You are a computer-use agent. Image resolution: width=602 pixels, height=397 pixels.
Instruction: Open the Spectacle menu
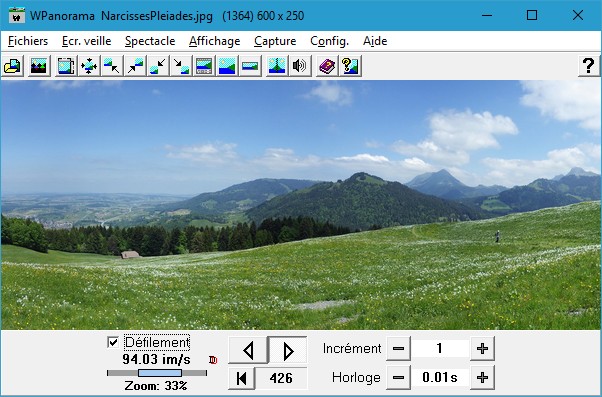[x=150, y=41]
